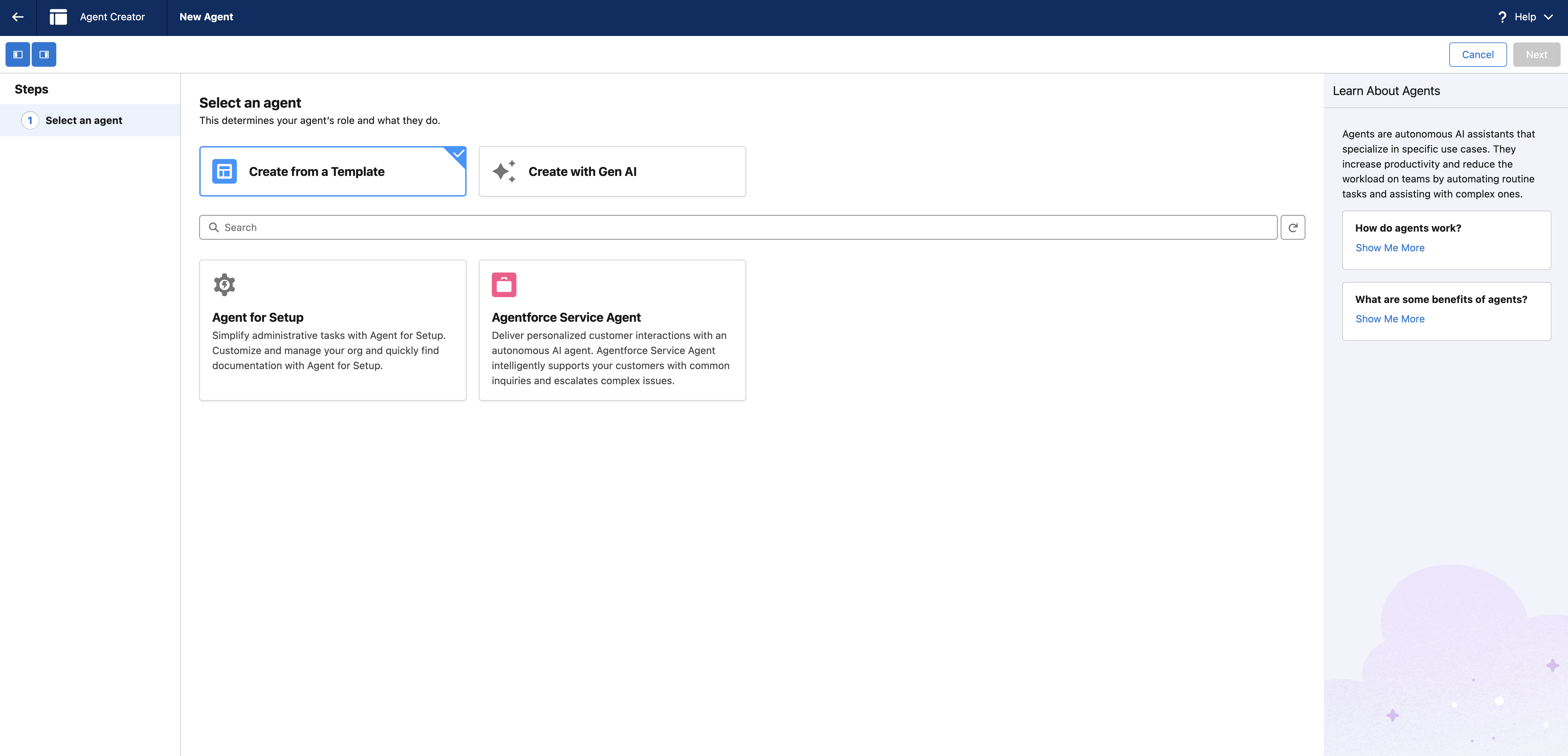Show more on How do agents work
1568x756 pixels.
pos(1390,248)
